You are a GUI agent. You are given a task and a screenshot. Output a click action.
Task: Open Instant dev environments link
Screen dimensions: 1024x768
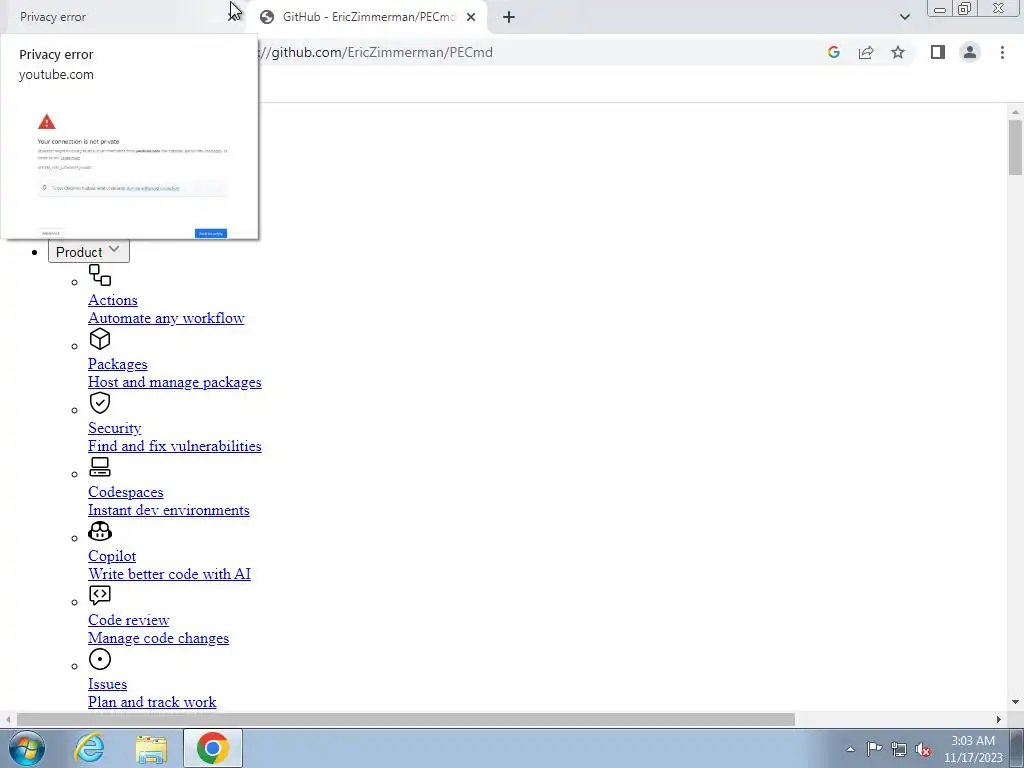click(x=168, y=510)
